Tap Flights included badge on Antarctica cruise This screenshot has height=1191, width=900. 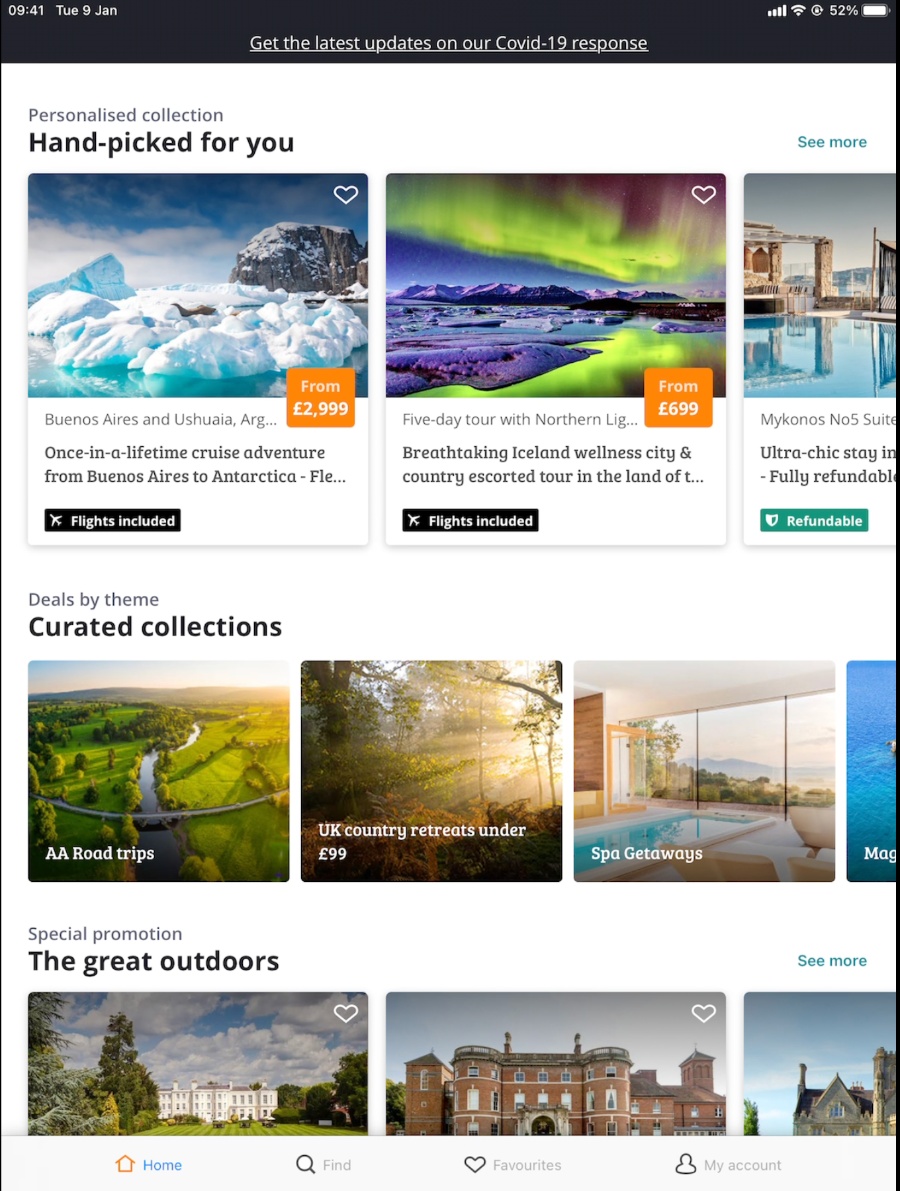pyautogui.click(x=112, y=520)
